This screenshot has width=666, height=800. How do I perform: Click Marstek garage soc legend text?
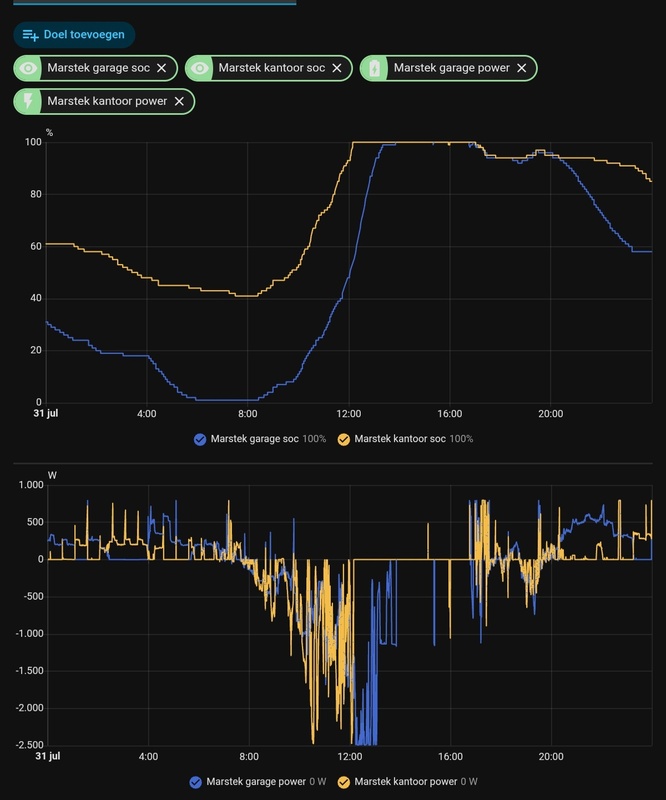254,439
